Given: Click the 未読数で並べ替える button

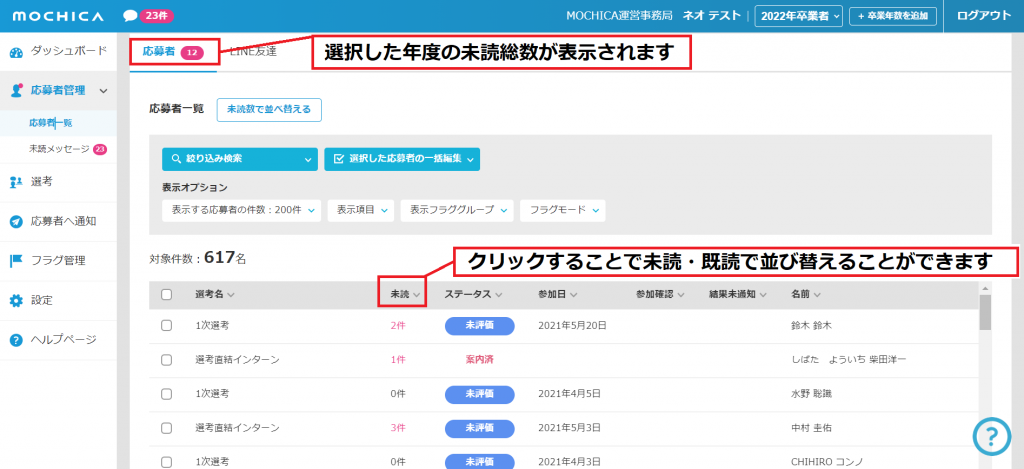Looking at the screenshot, I should (269, 109).
